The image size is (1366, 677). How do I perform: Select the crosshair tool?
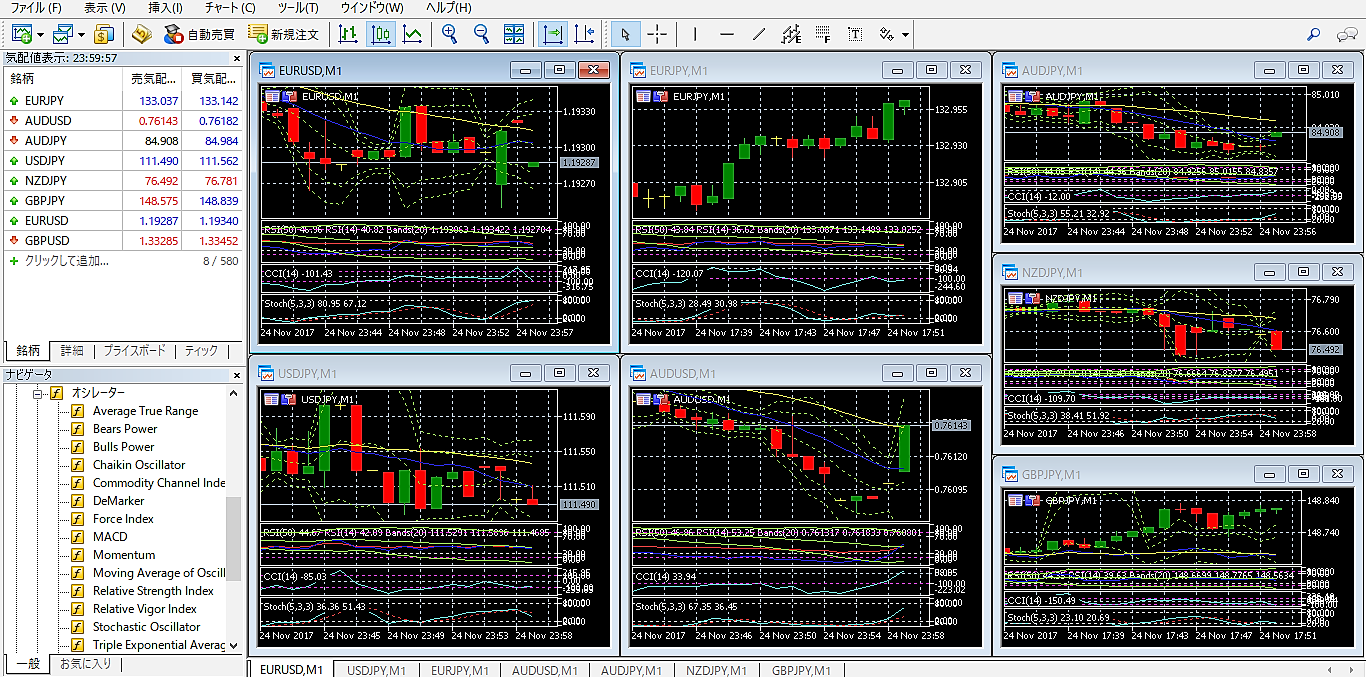click(x=657, y=34)
